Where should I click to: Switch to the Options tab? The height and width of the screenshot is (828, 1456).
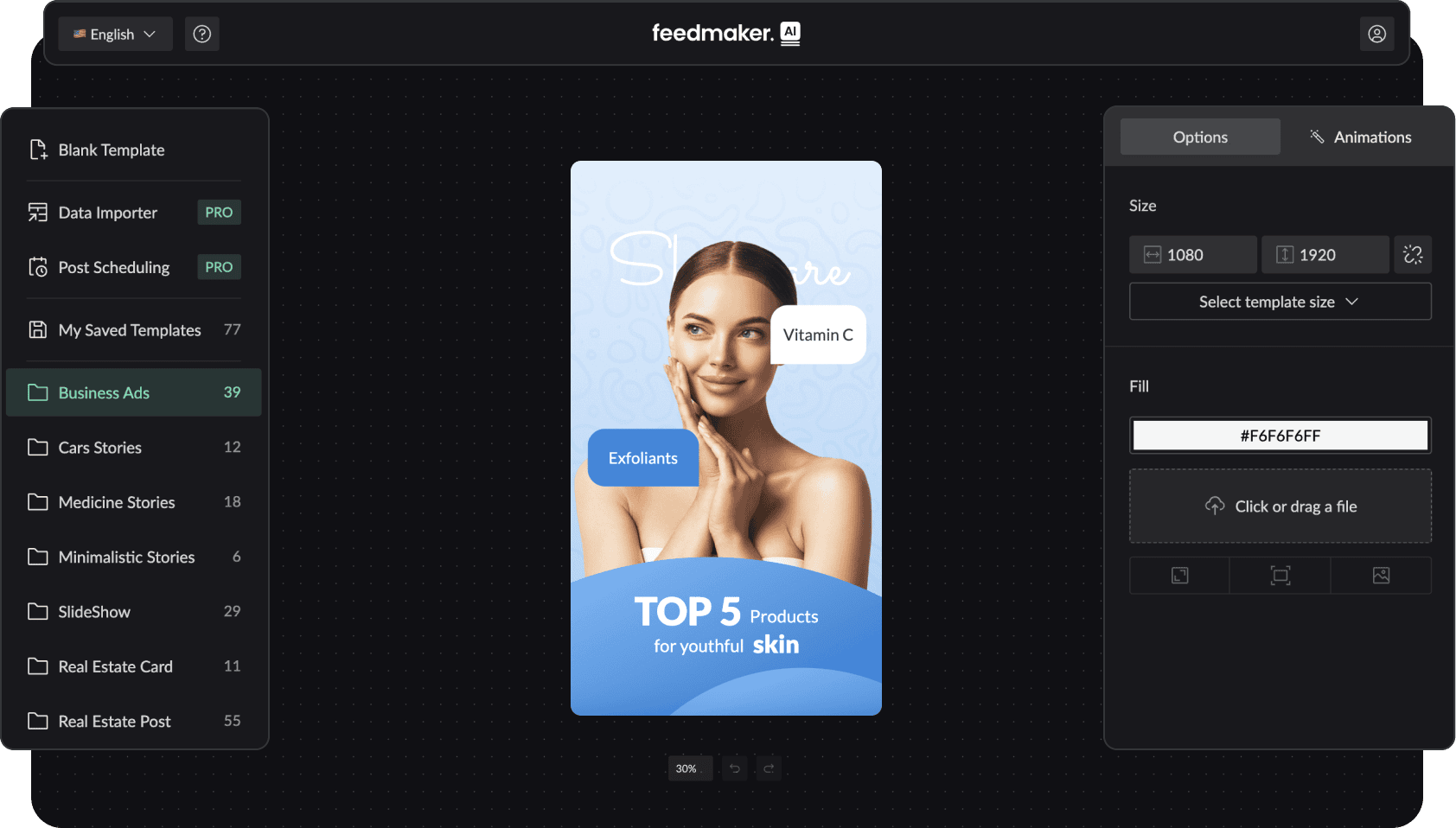pyautogui.click(x=1200, y=137)
